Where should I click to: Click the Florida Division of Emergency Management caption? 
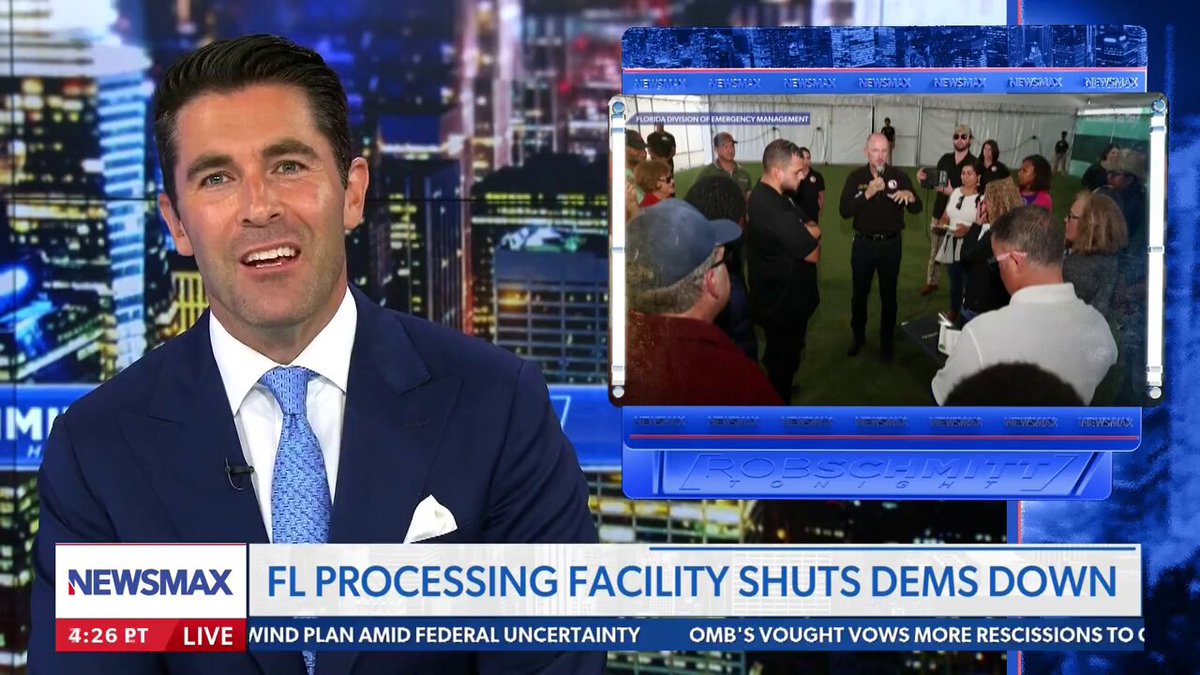(722, 119)
